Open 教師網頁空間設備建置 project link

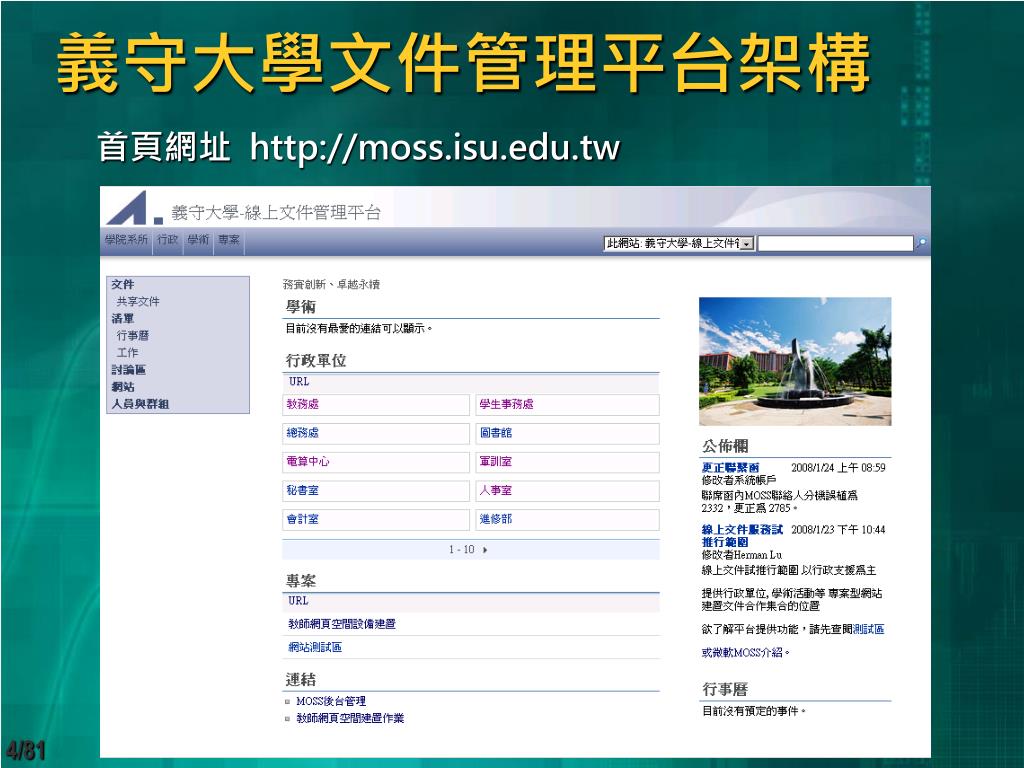pos(342,624)
